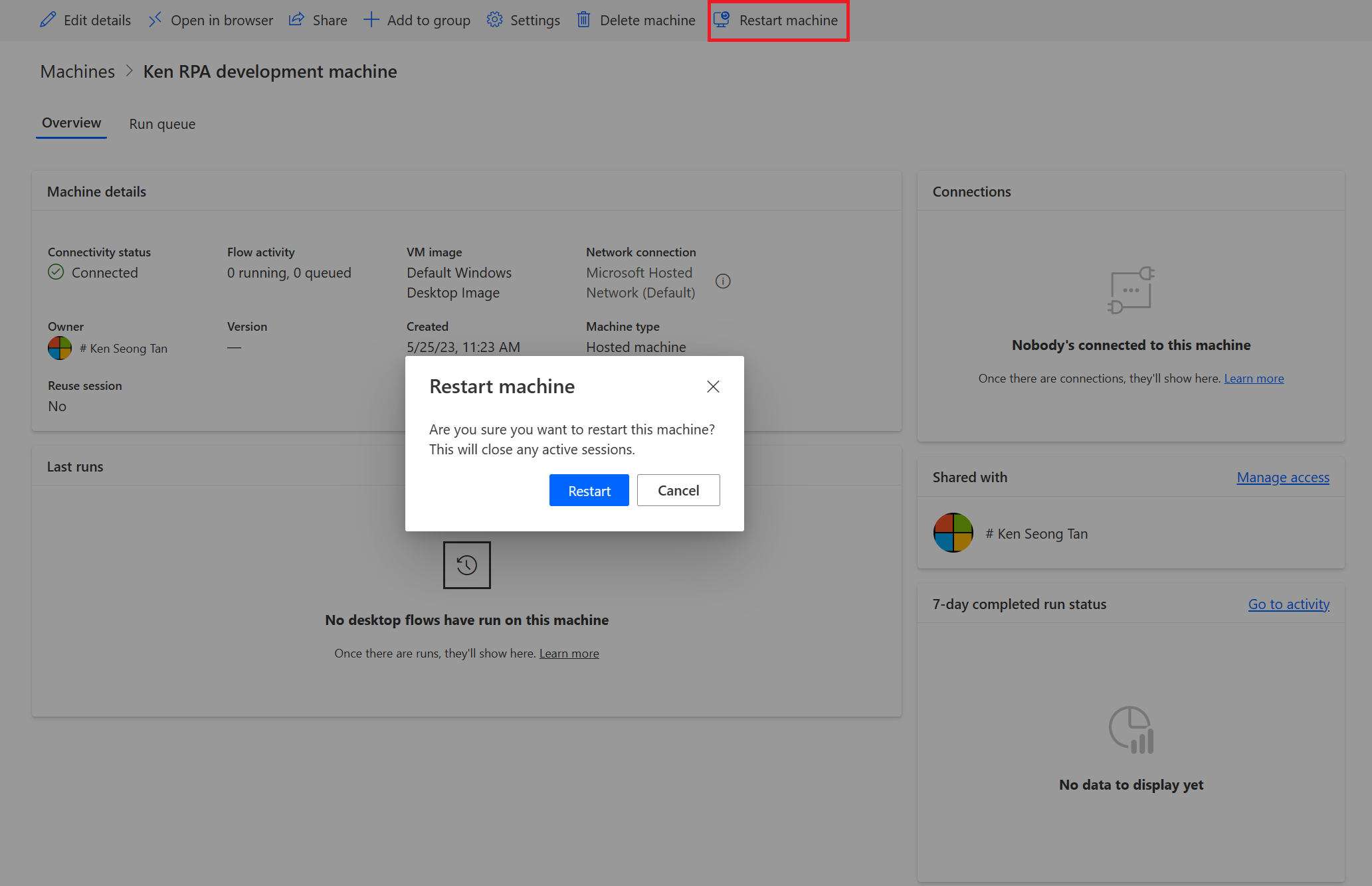Click the Restart button in dialog
The image size is (1372, 886).
(589, 490)
